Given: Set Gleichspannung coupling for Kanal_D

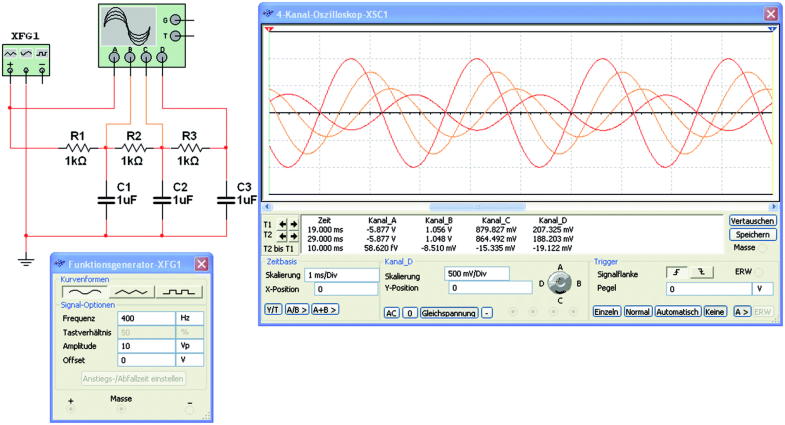Looking at the screenshot, I should pos(449,313).
